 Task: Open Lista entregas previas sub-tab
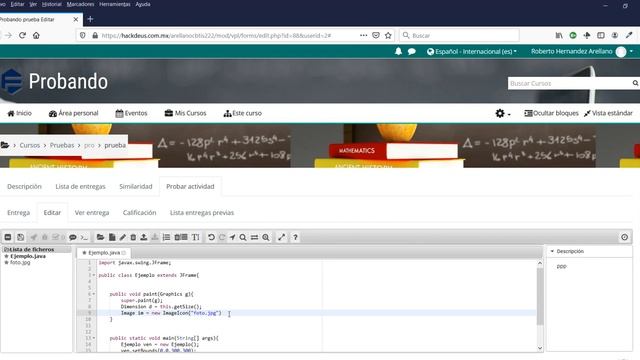point(202,213)
